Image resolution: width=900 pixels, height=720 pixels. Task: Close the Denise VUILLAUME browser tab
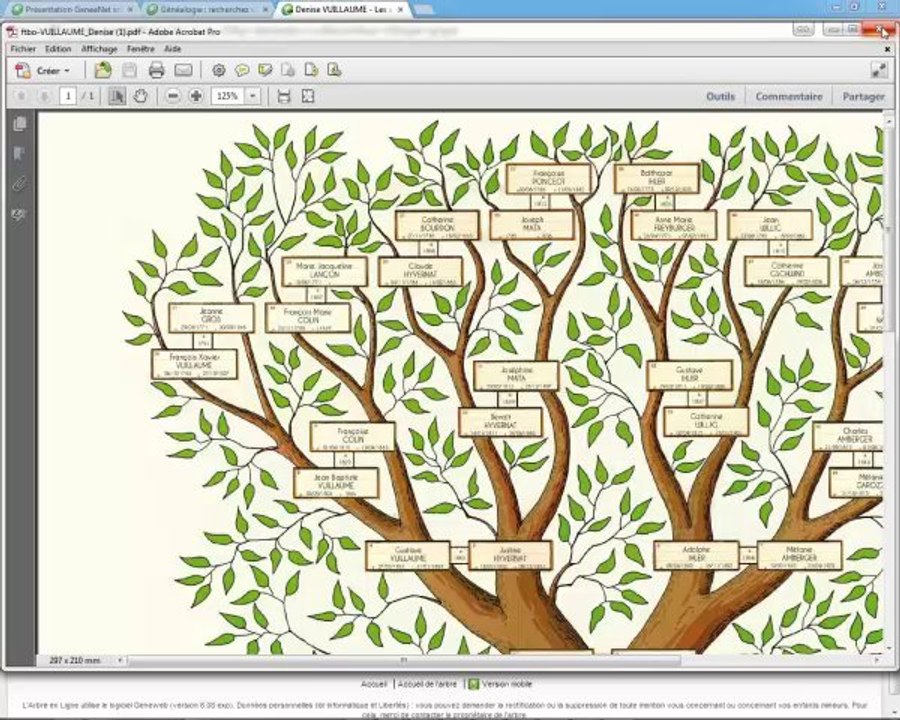(x=400, y=10)
